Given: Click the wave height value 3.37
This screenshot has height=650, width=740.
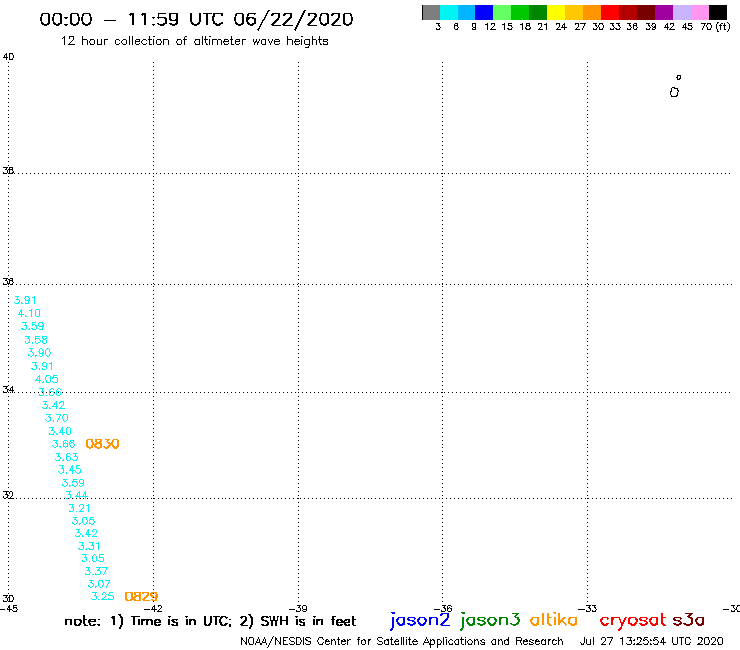Looking at the screenshot, I should [96, 571].
